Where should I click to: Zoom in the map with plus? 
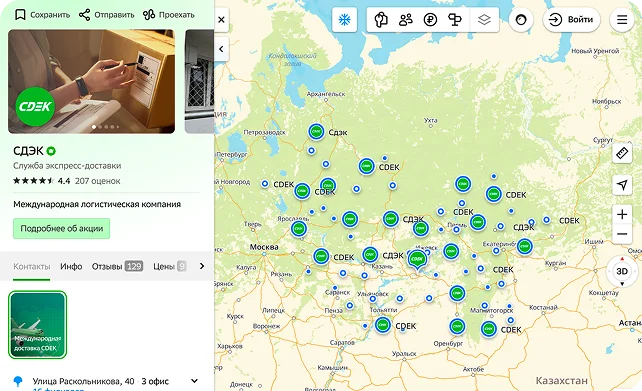pyautogui.click(x=622, y=215)
